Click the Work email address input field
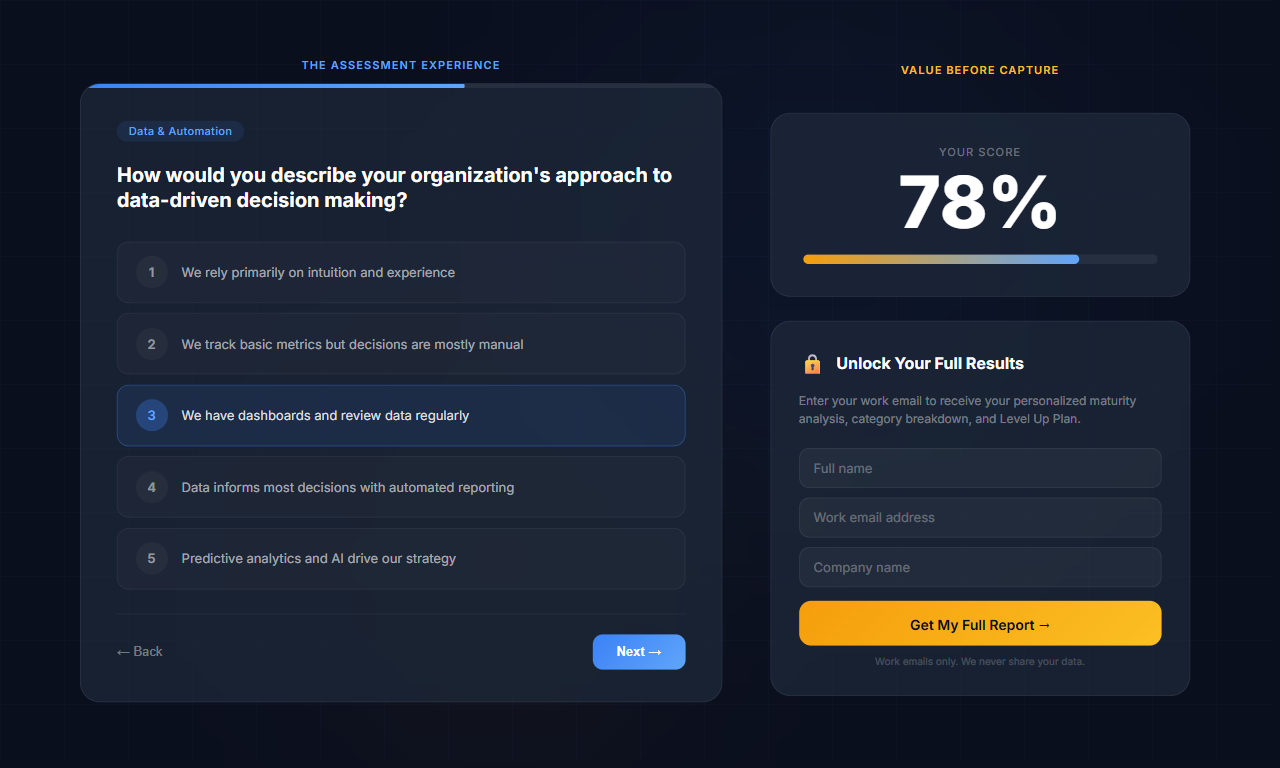Viewport: 1280px width, 768px height. [x=979, y=517]
